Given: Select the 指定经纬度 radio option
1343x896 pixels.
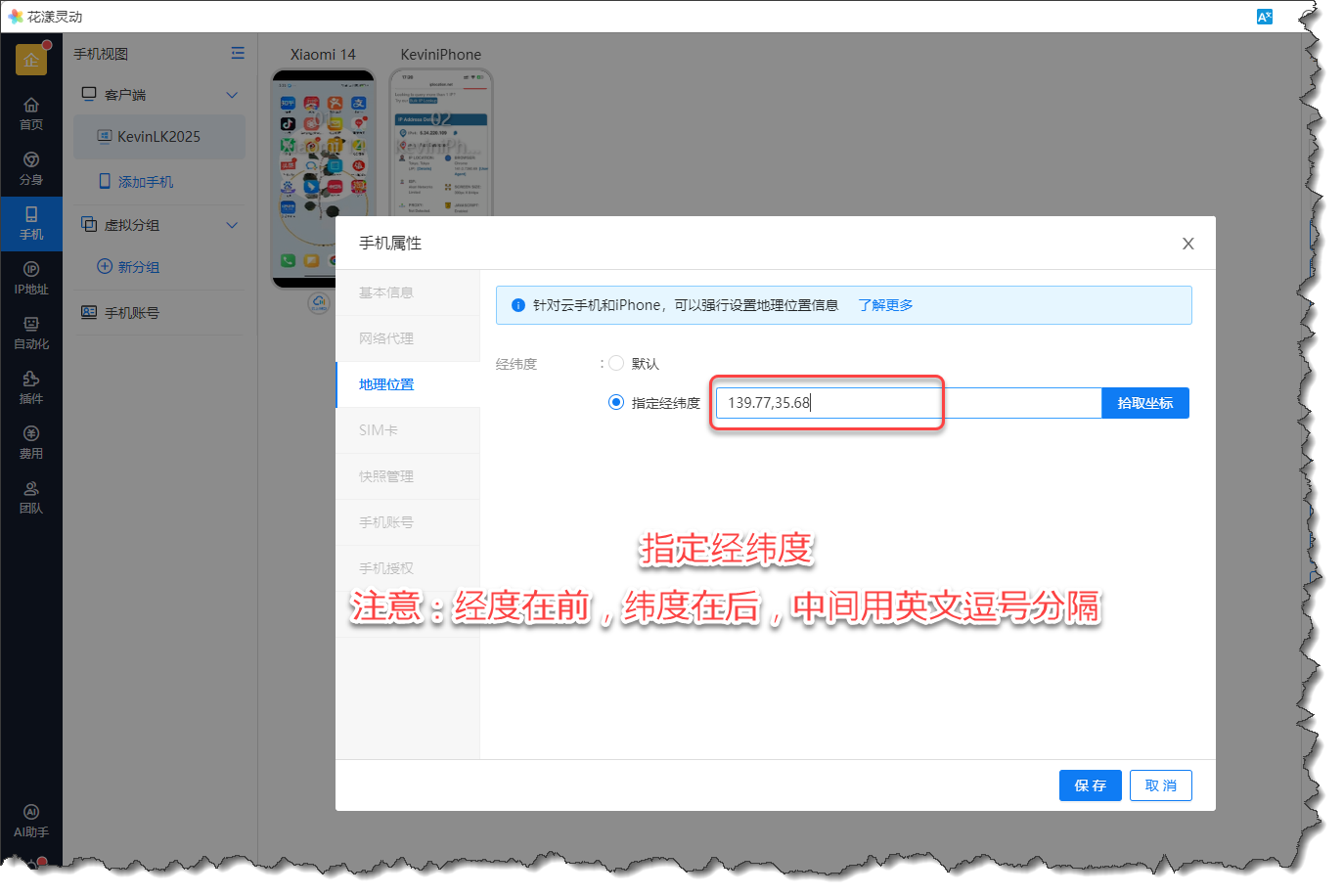Looking at the screenshot, I should pos(616,403).
